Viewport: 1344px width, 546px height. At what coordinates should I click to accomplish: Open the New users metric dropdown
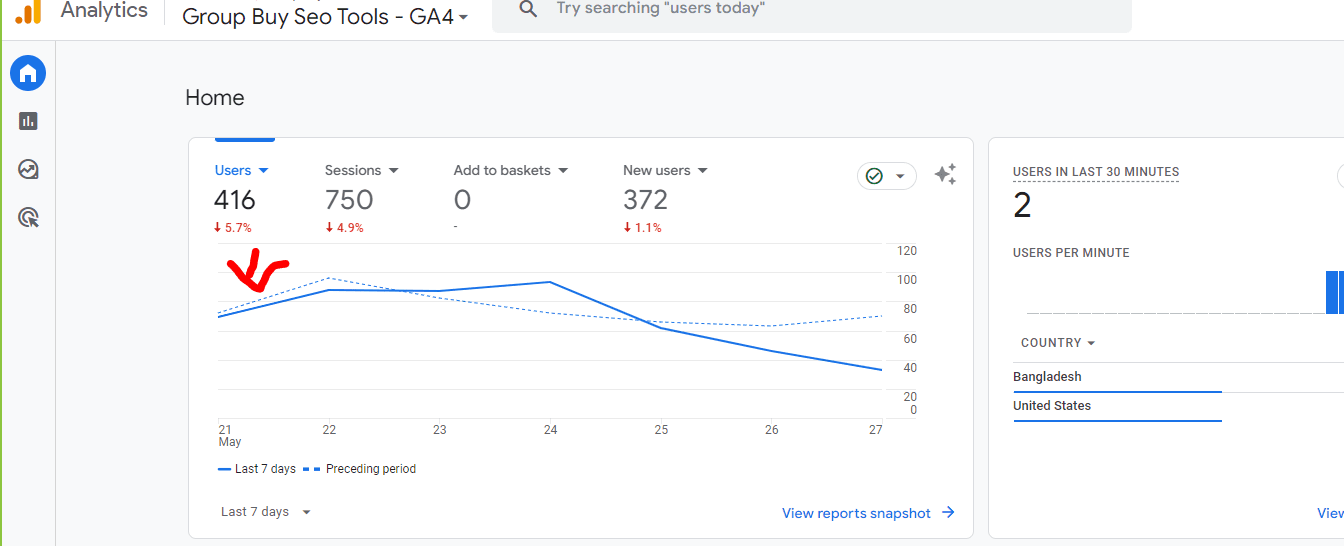click(x=665, y=171)
